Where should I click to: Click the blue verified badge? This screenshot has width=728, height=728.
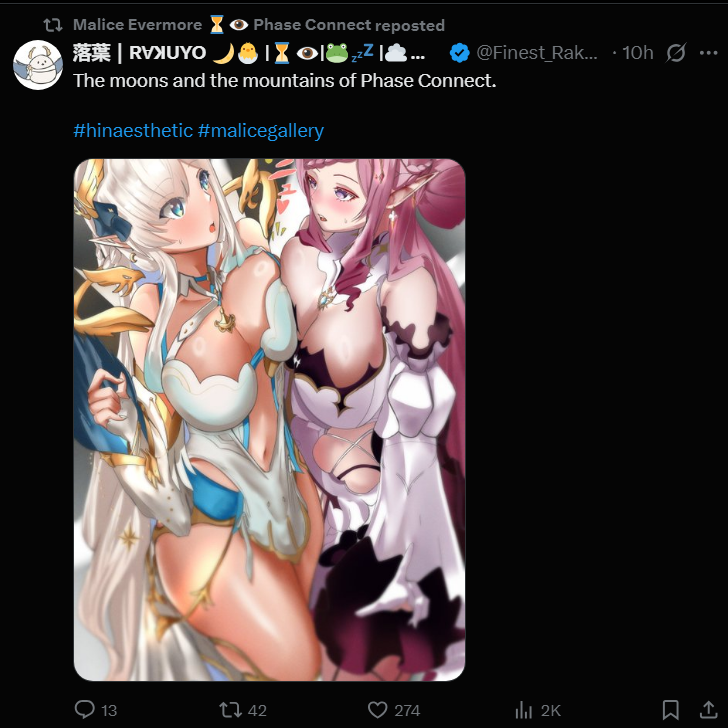[460, 52]
